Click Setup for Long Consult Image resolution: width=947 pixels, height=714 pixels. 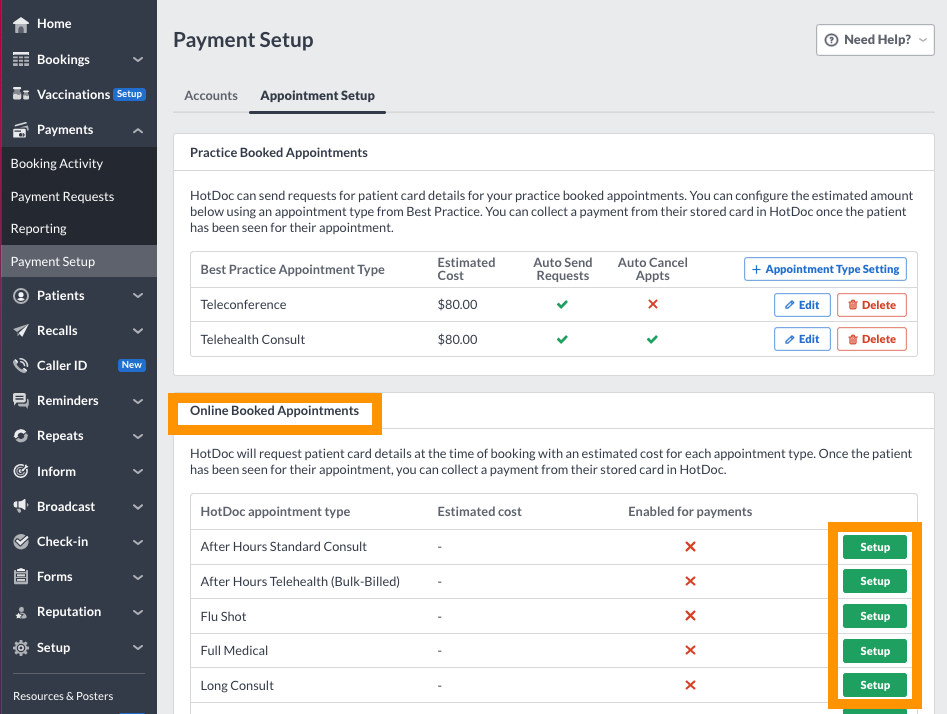click(875, 685)
